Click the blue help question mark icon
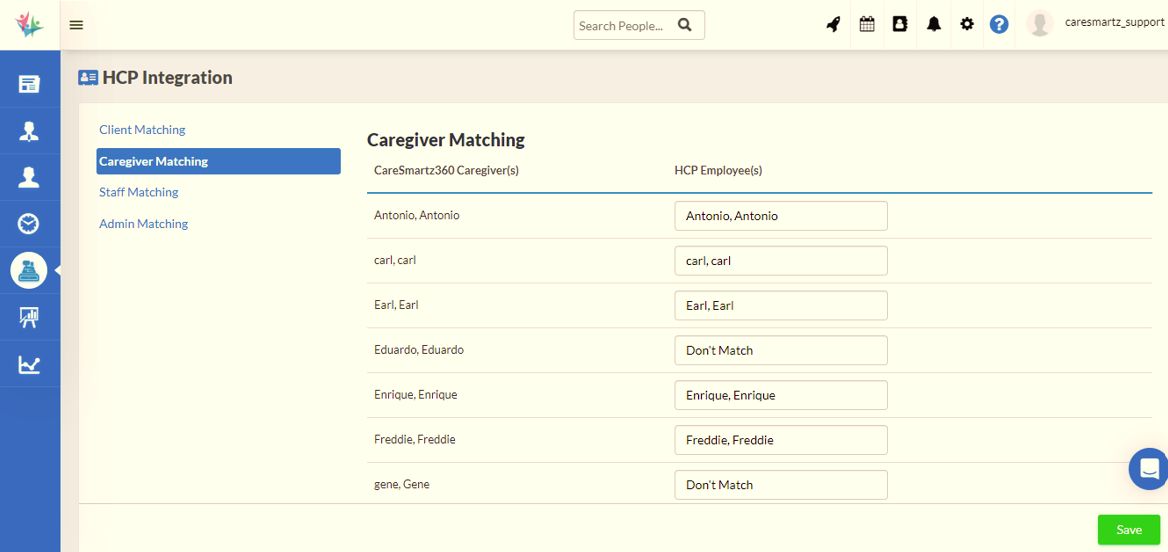Image resolution: width=1168 pixels, height=552 pixels. point(999,25)
